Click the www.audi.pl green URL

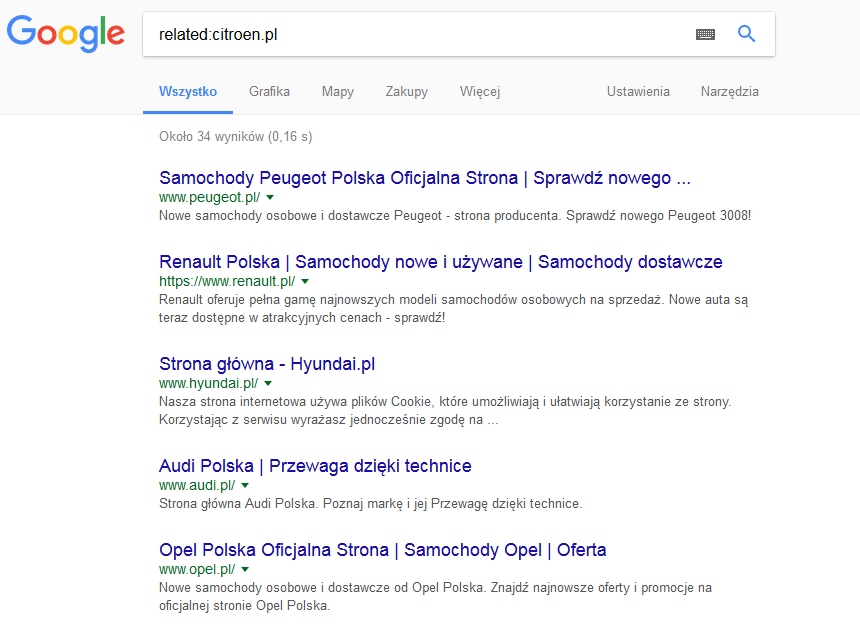tap(197, 485)
